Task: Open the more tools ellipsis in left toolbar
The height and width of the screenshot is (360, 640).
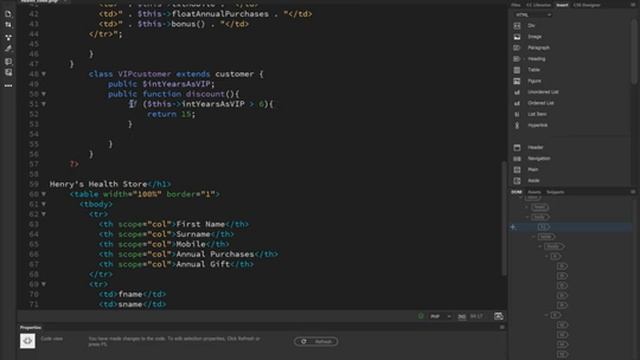Action: pyautogui.click(x=8, y=86)
